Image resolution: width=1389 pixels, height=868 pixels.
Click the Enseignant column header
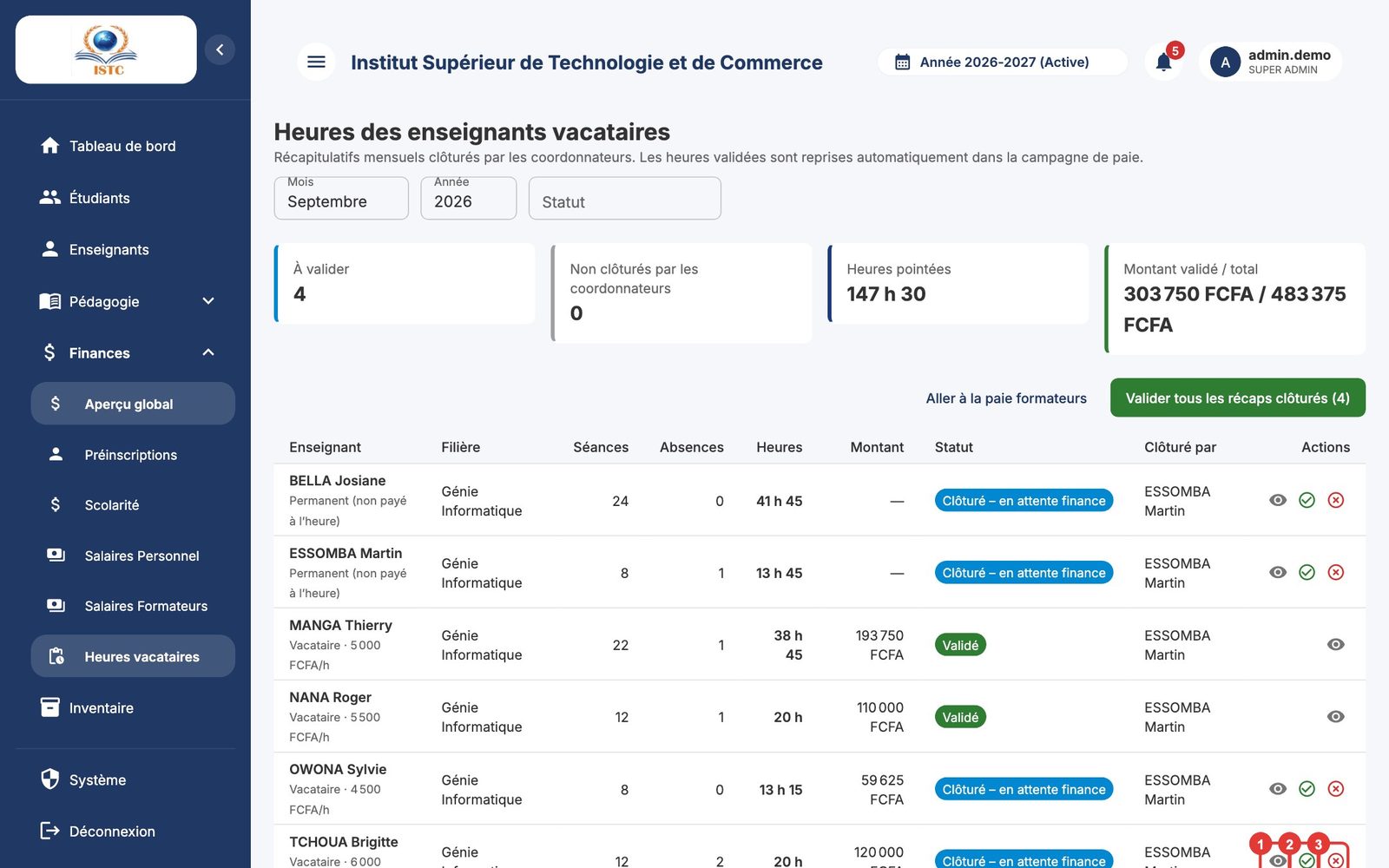click(325, 447)
